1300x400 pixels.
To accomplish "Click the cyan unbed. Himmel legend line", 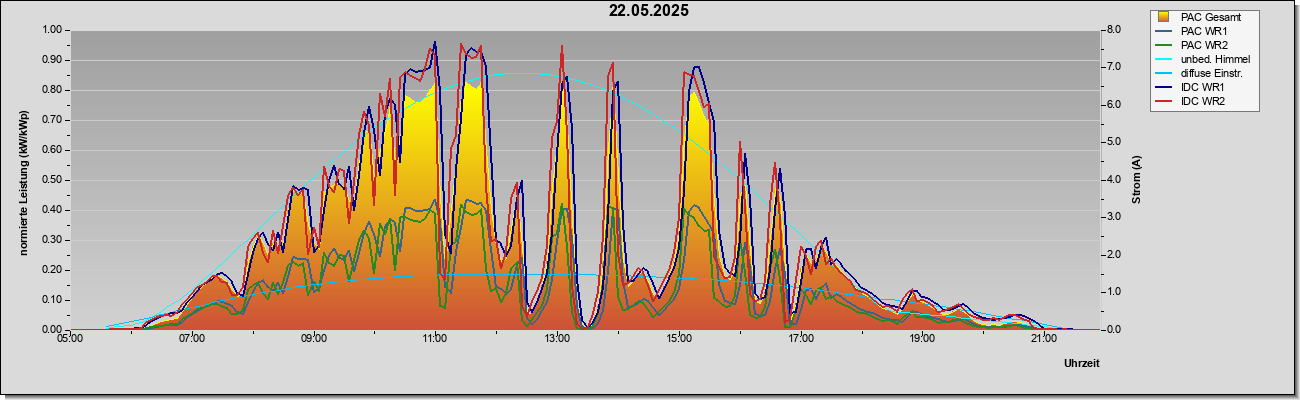I will tap(1165, 59).
